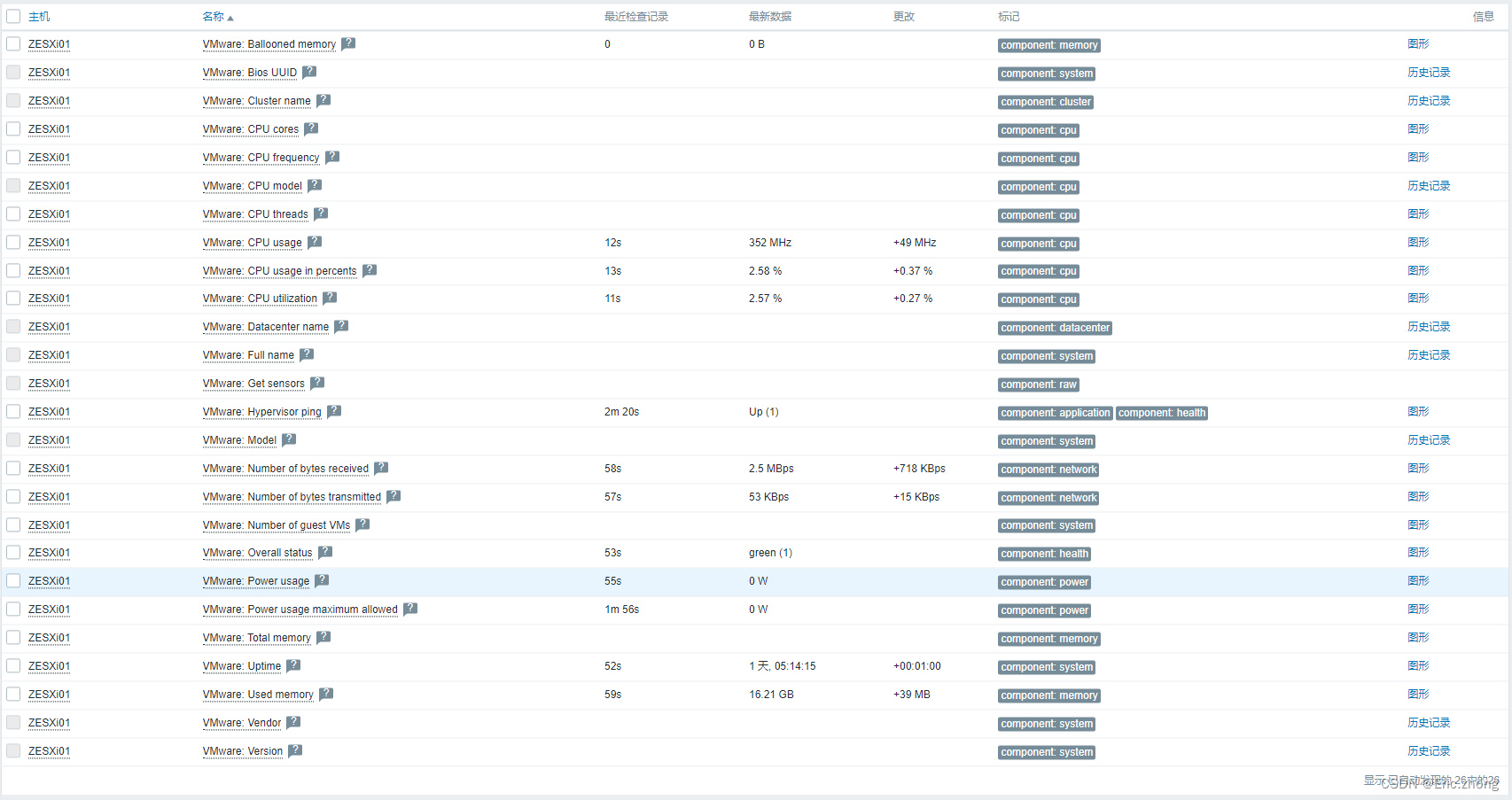
Task: Click component: raw tag
Action: coord(1039,384)
